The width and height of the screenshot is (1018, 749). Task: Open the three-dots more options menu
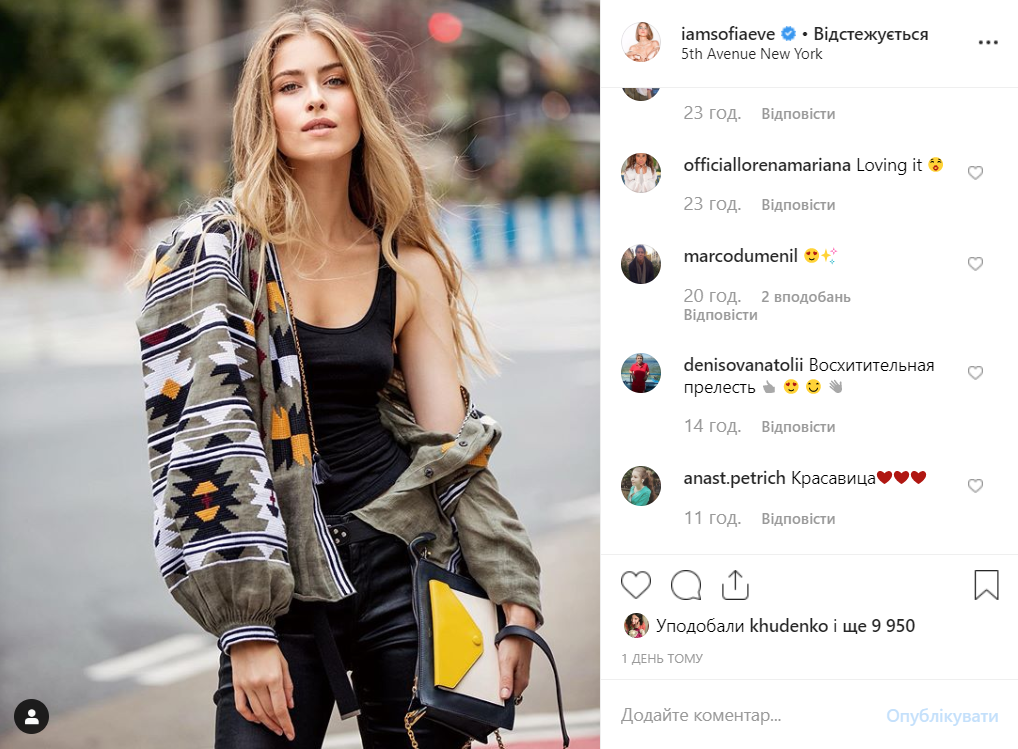click(987, 43)
